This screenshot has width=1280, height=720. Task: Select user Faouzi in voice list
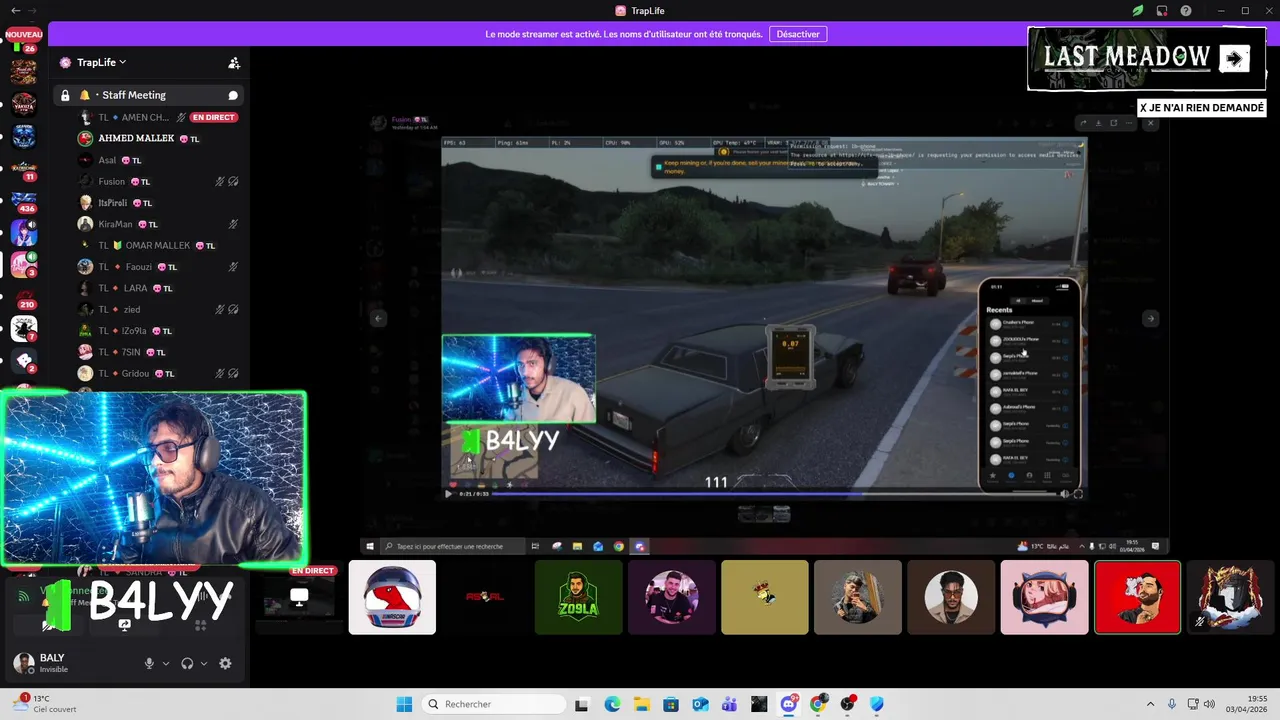160,267
